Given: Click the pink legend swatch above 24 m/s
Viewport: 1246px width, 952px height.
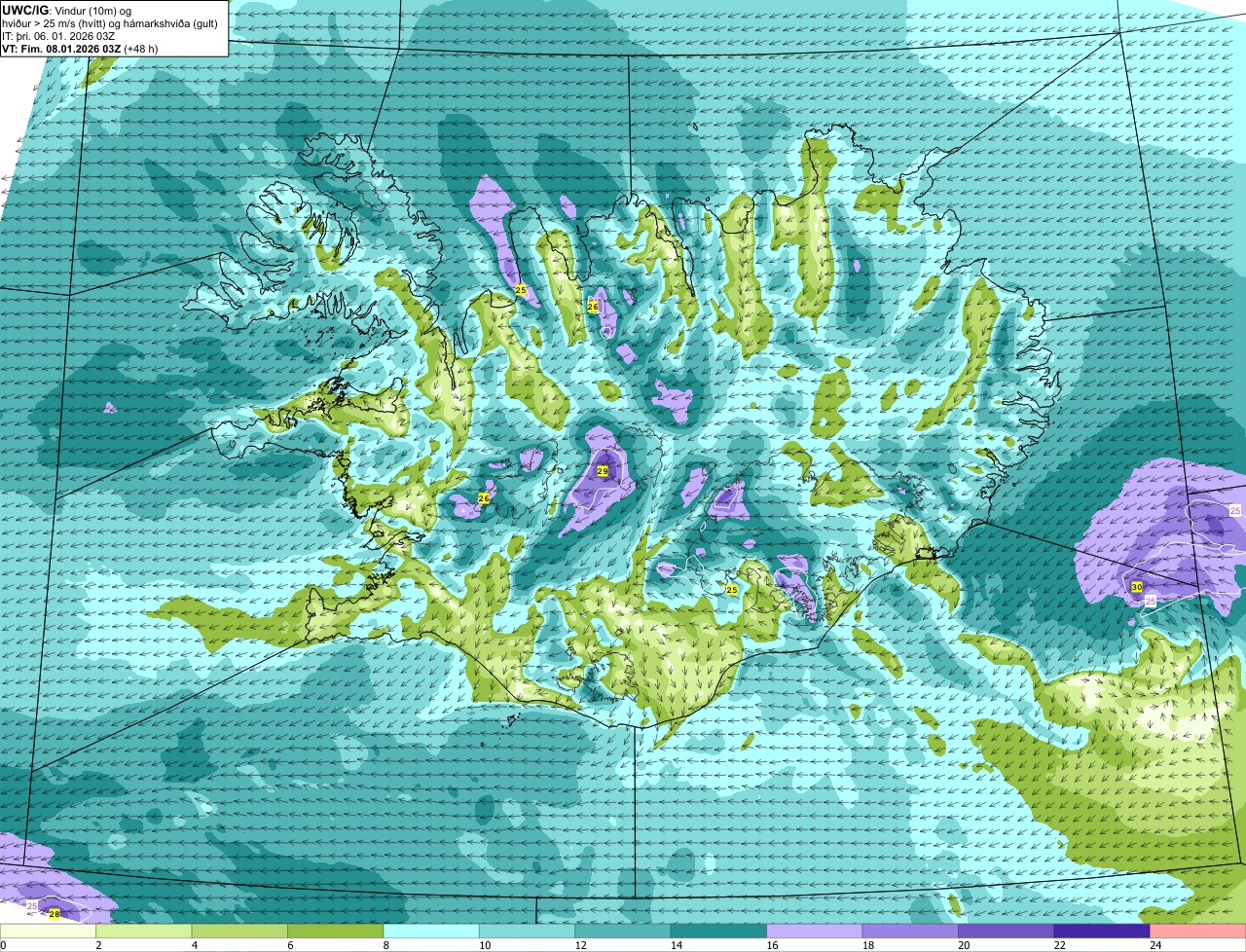Looking at the screenshot, I should 1198,932.
